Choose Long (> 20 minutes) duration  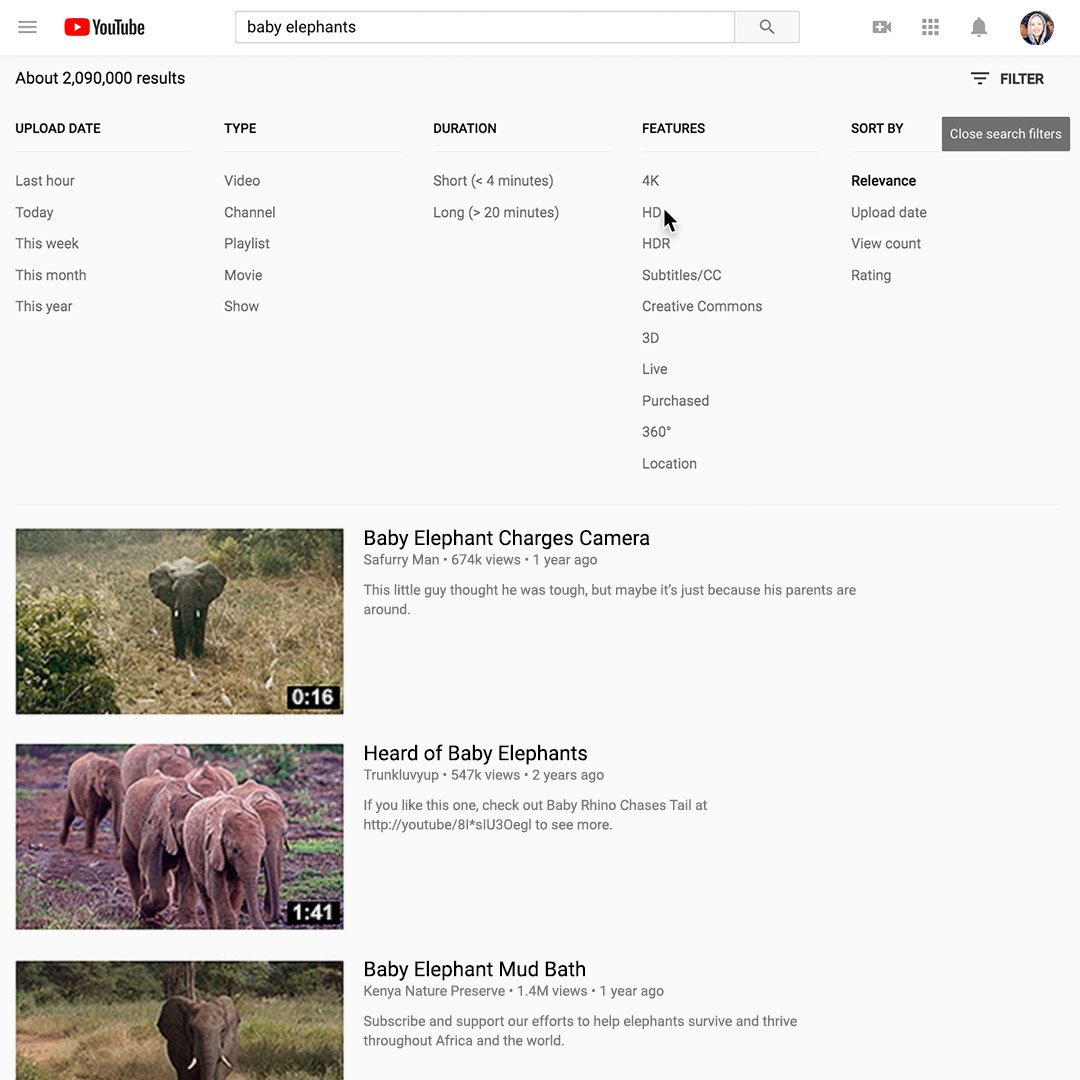click(x=496, y=212)
